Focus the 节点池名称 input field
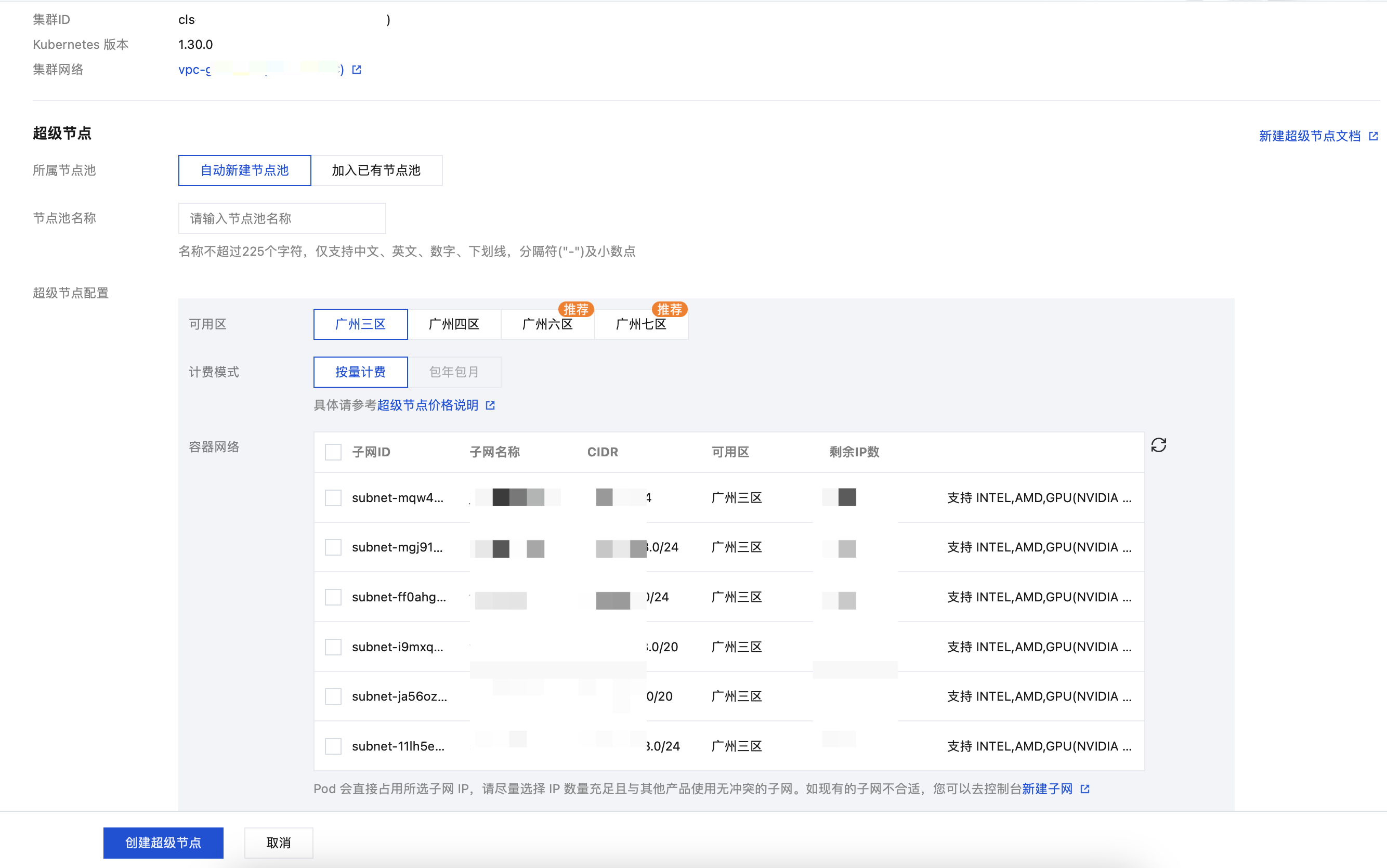This screenshot has height=868, width=1387. tap(282, 218)
